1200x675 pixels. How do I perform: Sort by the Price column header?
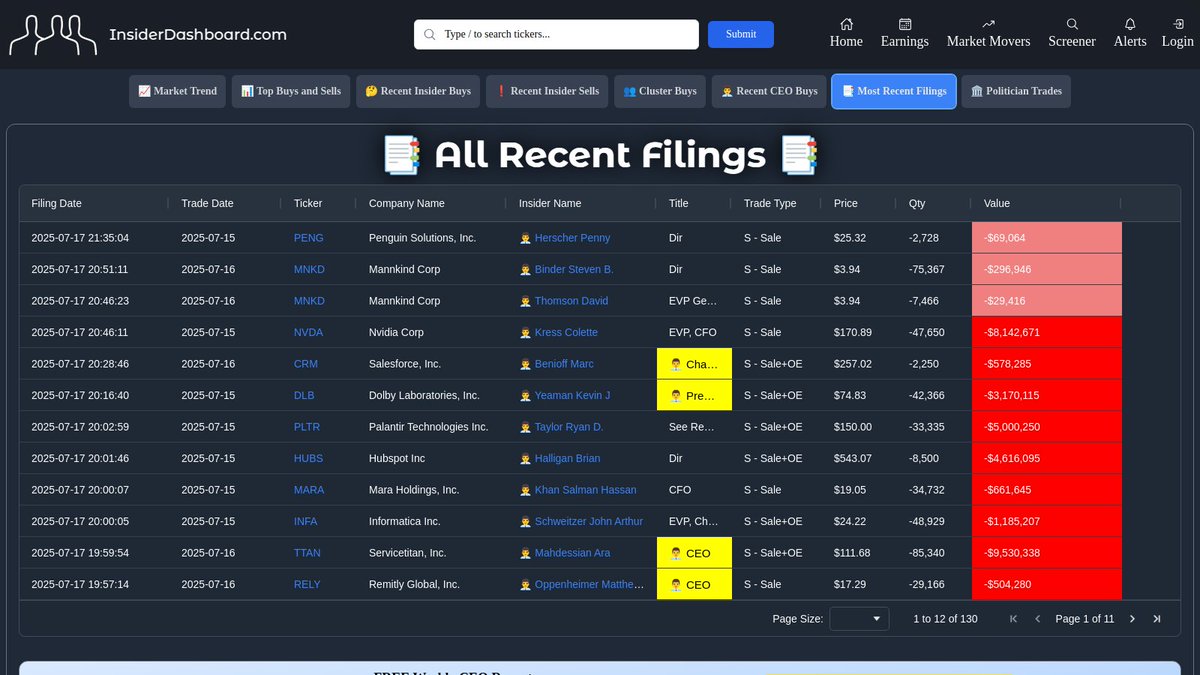846,203
